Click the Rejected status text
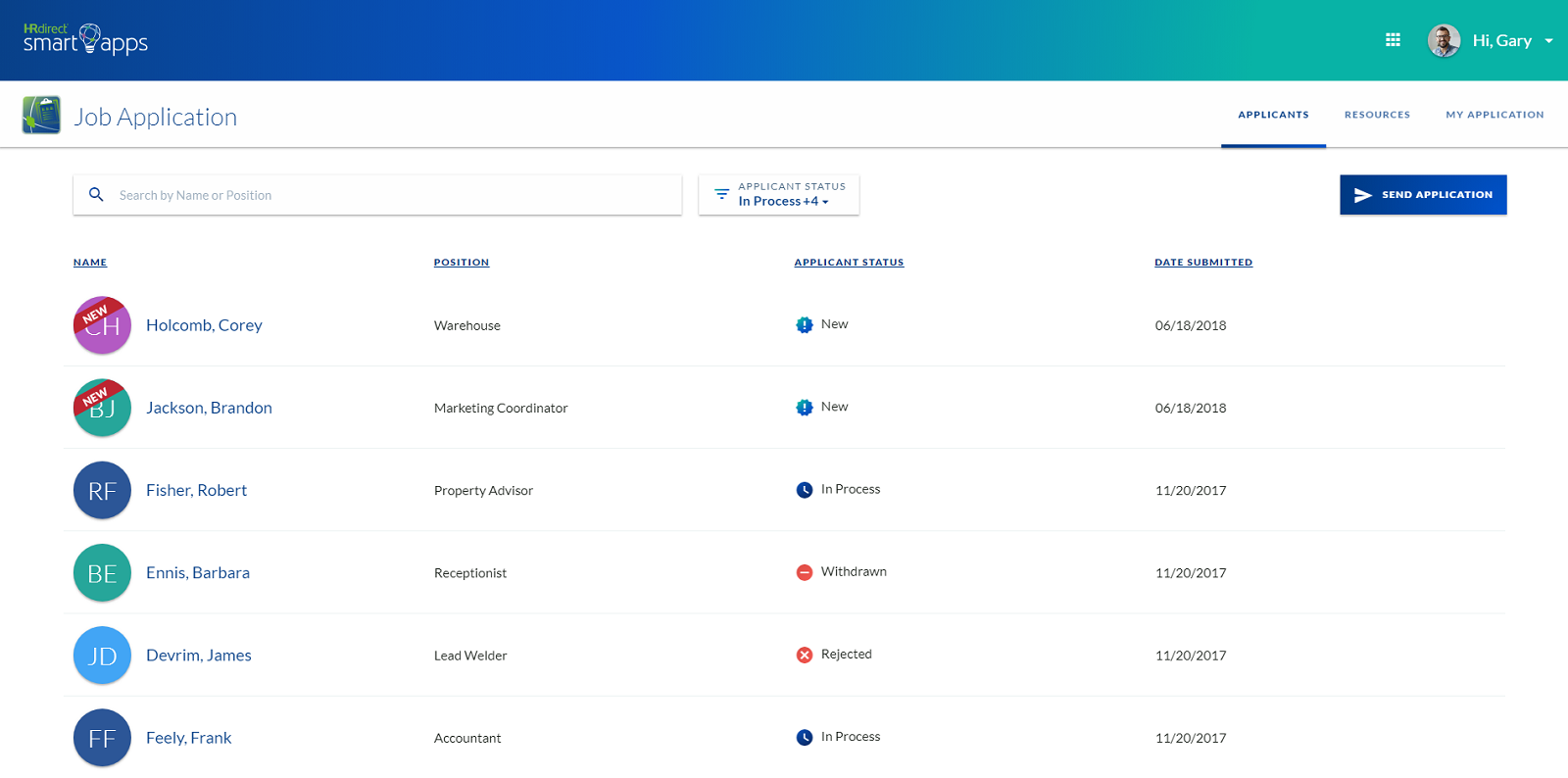Image resolution: width=1568 pixels, height=778 pixels. tap(847, 654)
